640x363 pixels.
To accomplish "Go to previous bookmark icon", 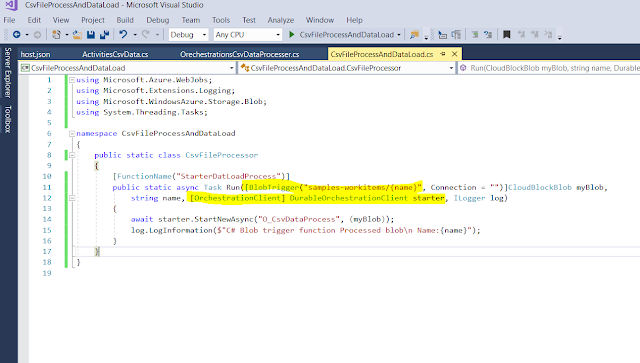I will point(521,35).
